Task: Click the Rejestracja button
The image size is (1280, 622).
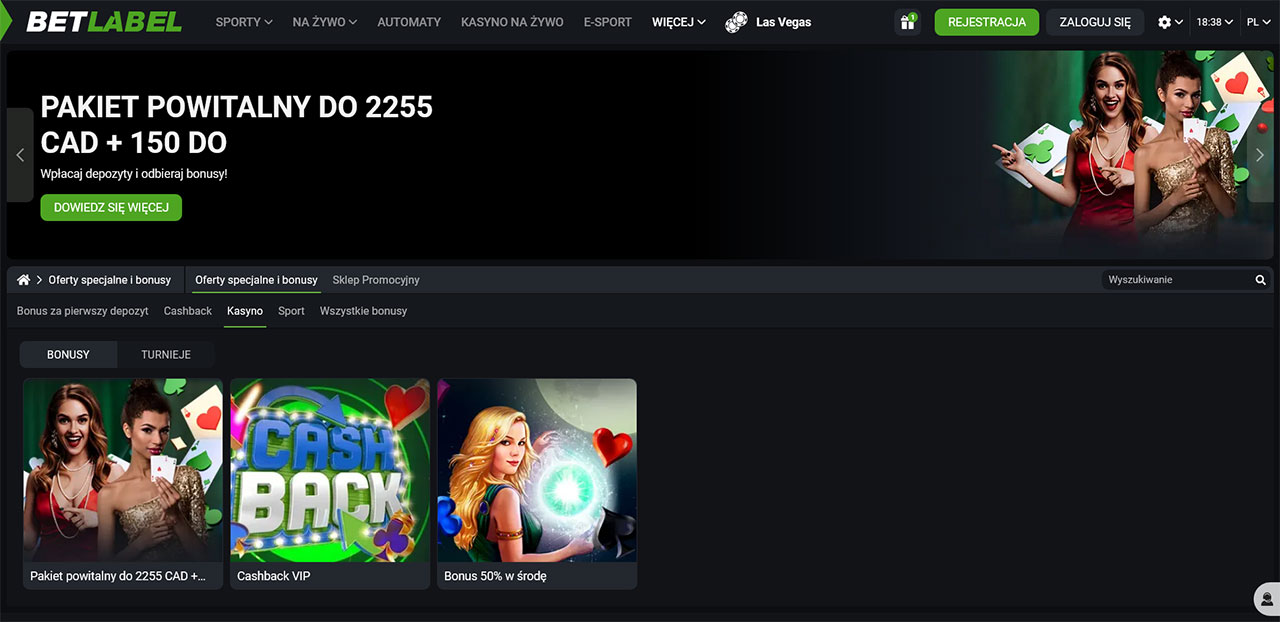Action: [986, 22]
